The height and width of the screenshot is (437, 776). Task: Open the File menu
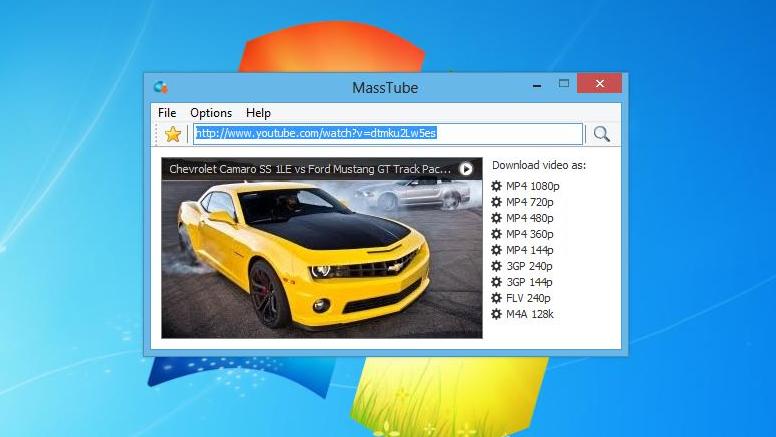[167, 113]
